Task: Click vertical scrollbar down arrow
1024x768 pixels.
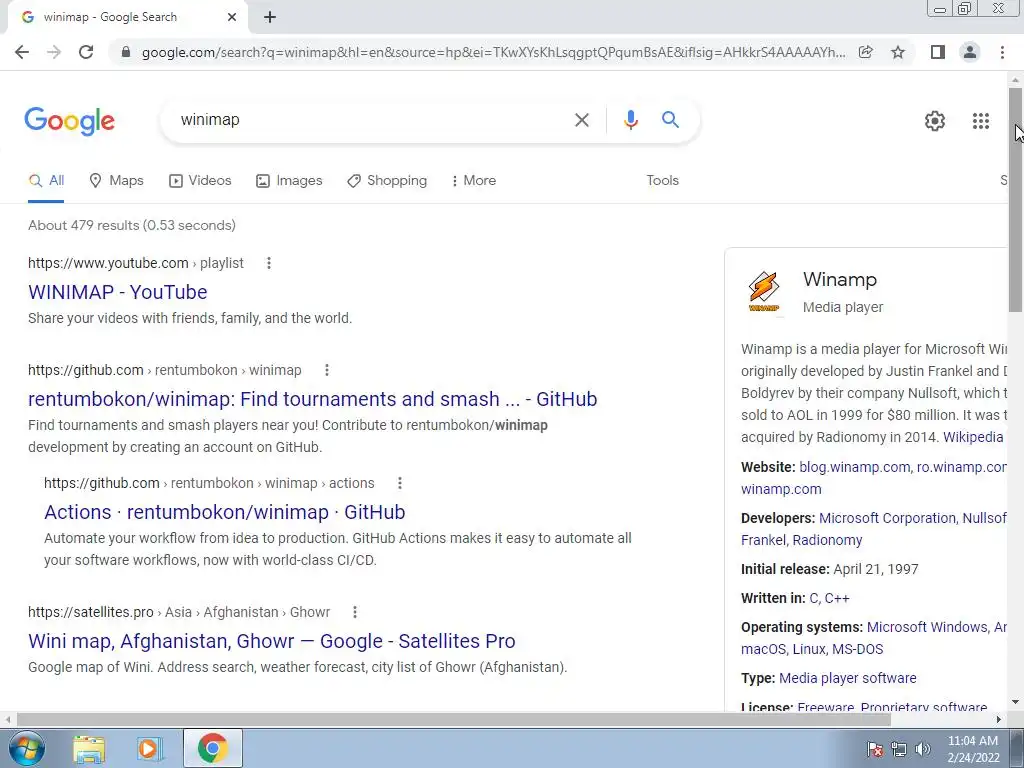Action: pyautogui.click(x=1016, y=702)
